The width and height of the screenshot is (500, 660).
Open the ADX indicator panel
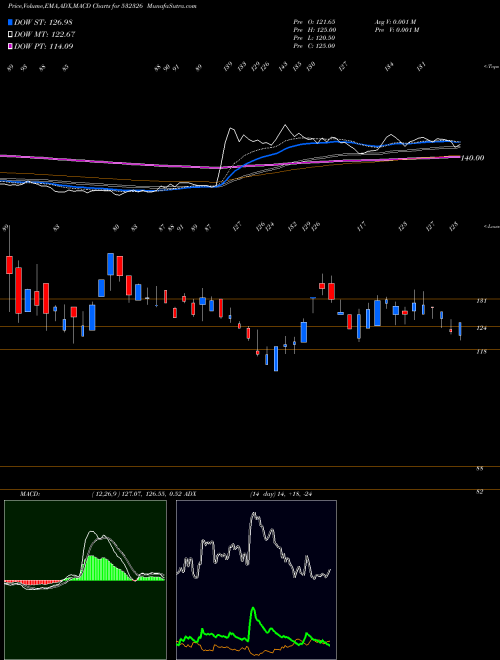pos(256,580)
